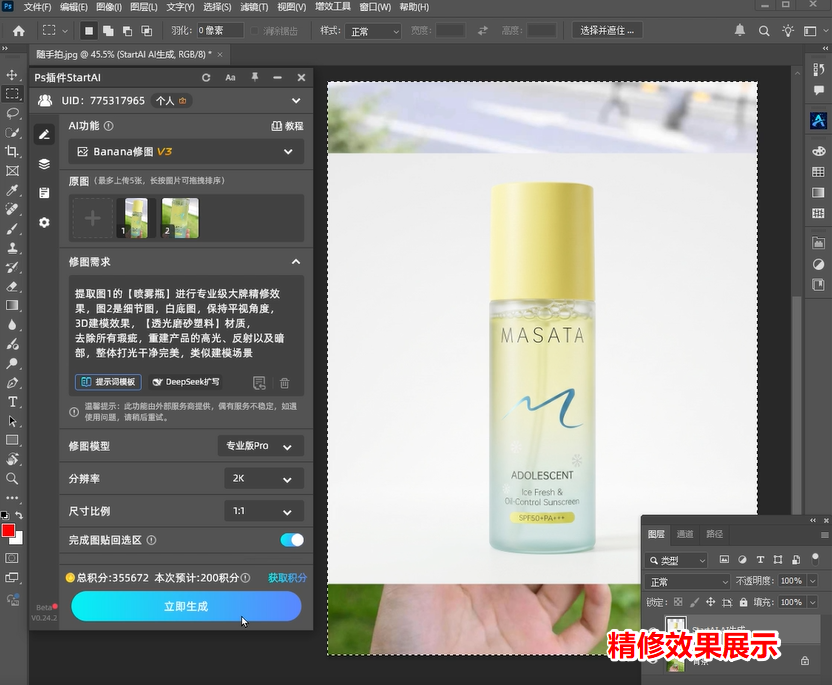This screenshot has height=685, width=832.
Task: Open the 专业版Pro model dropdown
Action: [261, 446]
